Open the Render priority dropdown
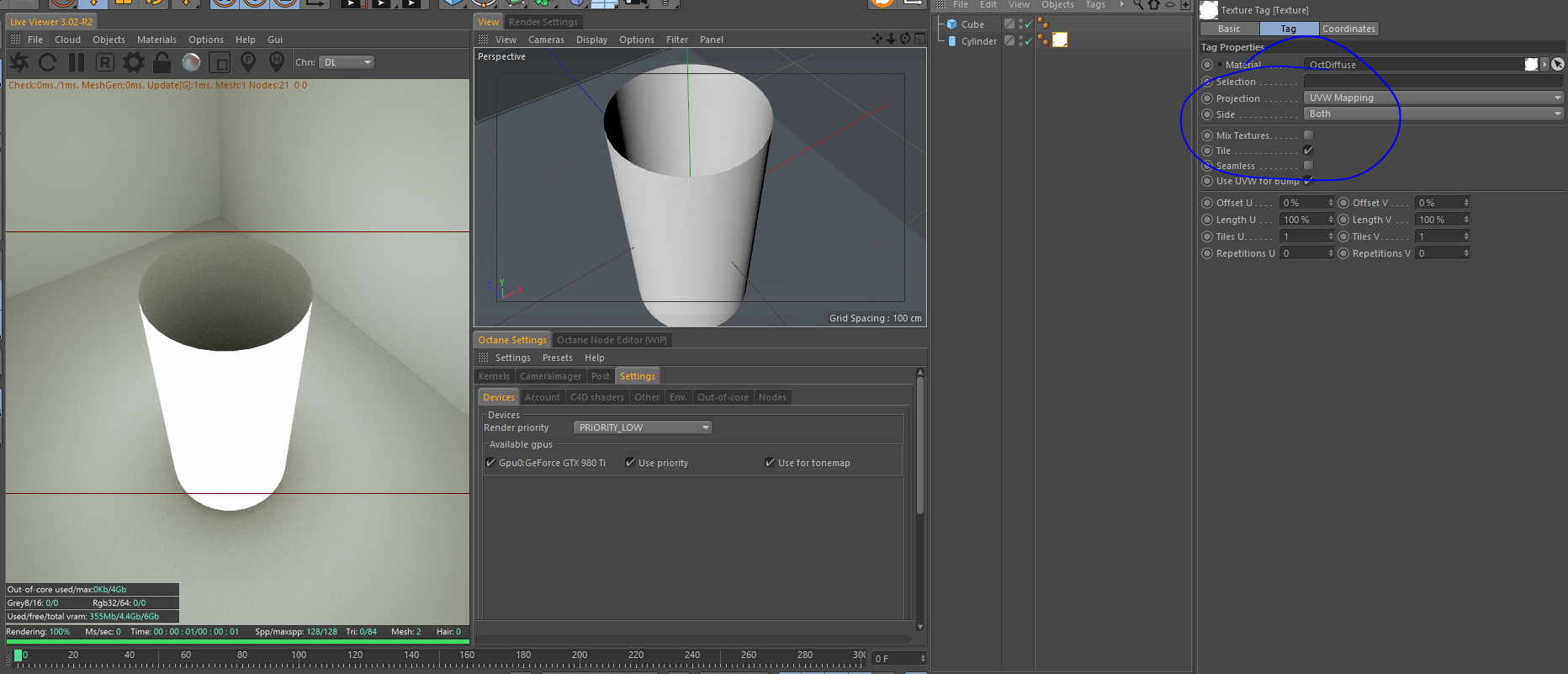1568x674 pixels. tap(643, 427)
